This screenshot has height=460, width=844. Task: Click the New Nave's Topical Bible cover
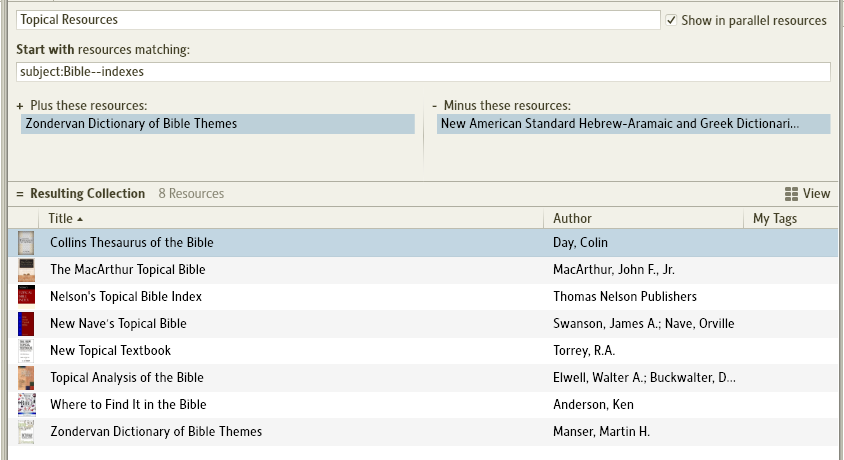(26, 323)
